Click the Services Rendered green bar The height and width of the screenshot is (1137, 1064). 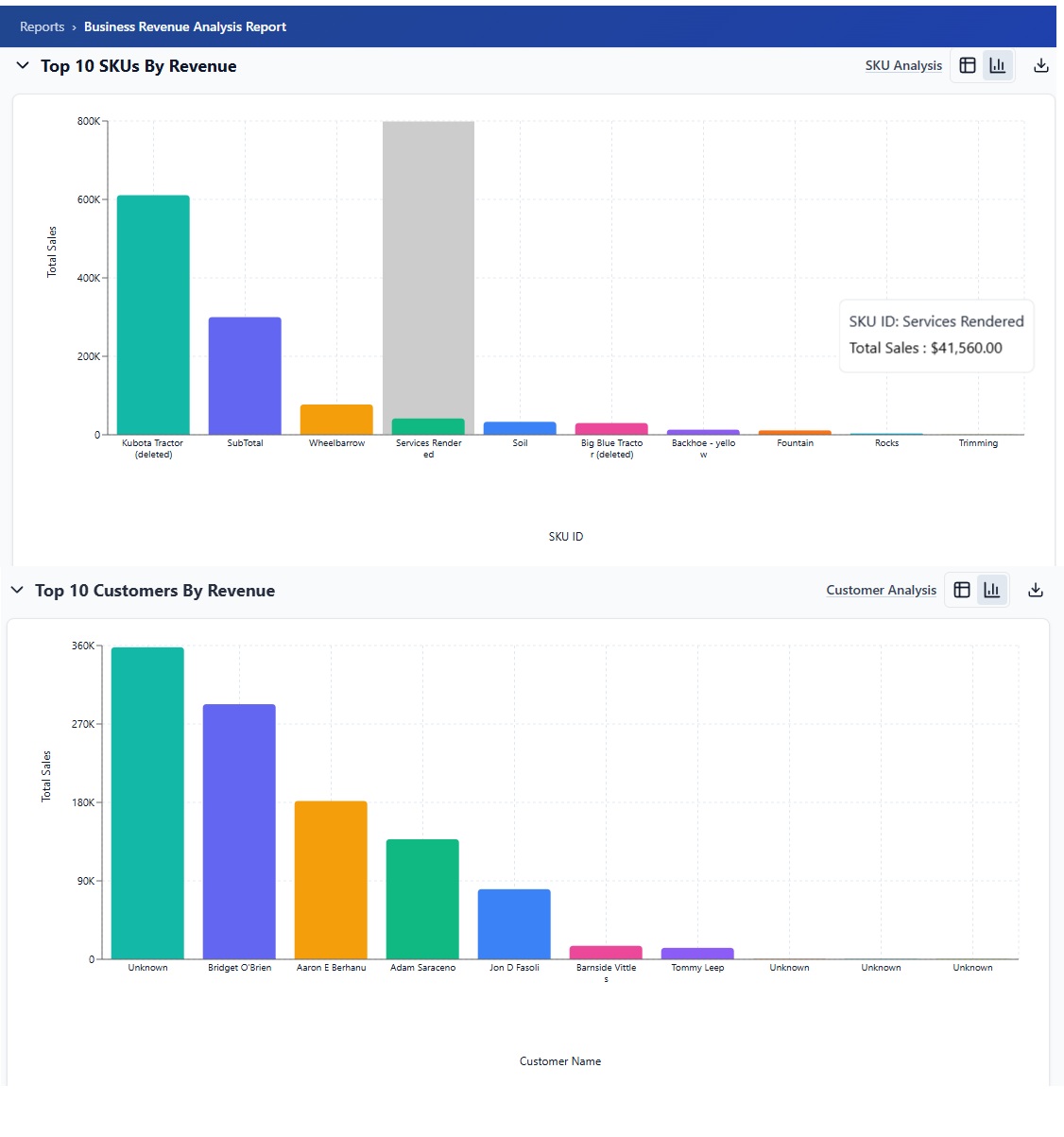coord(428,426)
